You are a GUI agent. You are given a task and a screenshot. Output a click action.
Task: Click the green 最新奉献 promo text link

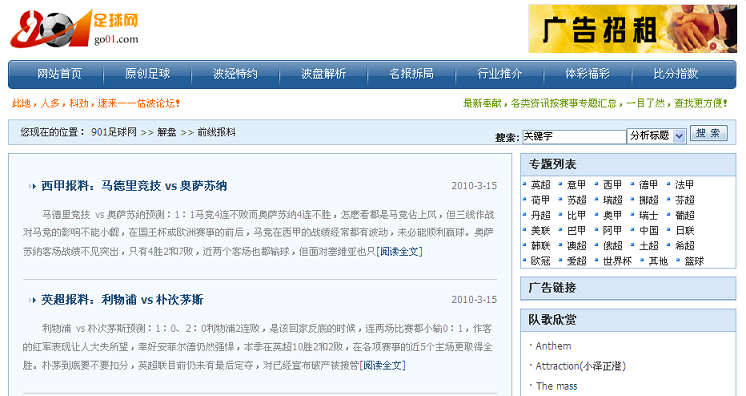(595, 103)
